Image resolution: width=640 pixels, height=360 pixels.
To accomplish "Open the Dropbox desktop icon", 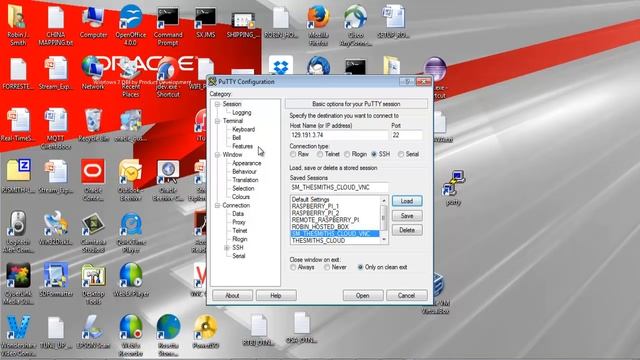I will pyautogui.click(x=281, y=66).
